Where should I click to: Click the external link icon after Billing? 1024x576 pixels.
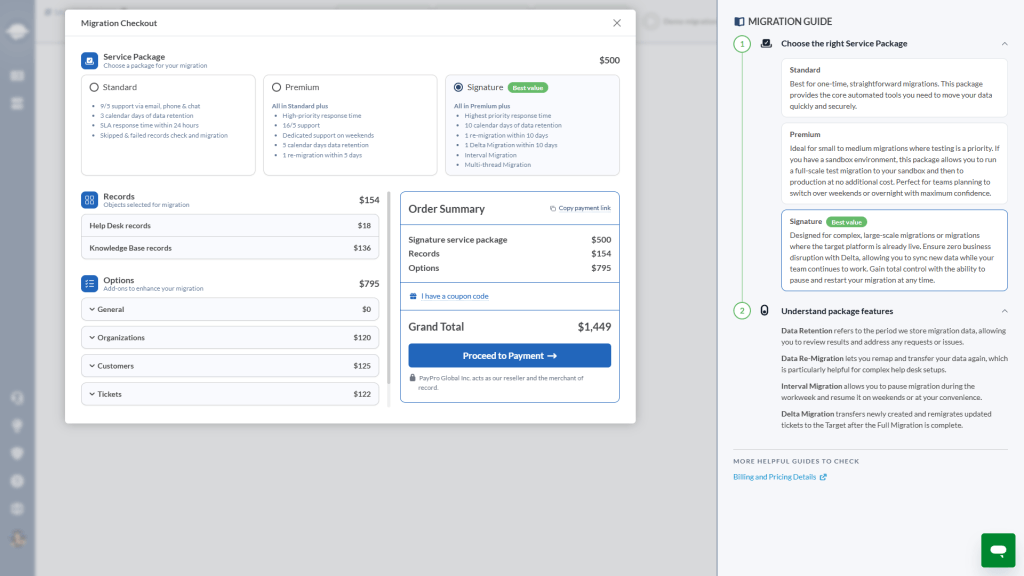(x=823, y=477)
